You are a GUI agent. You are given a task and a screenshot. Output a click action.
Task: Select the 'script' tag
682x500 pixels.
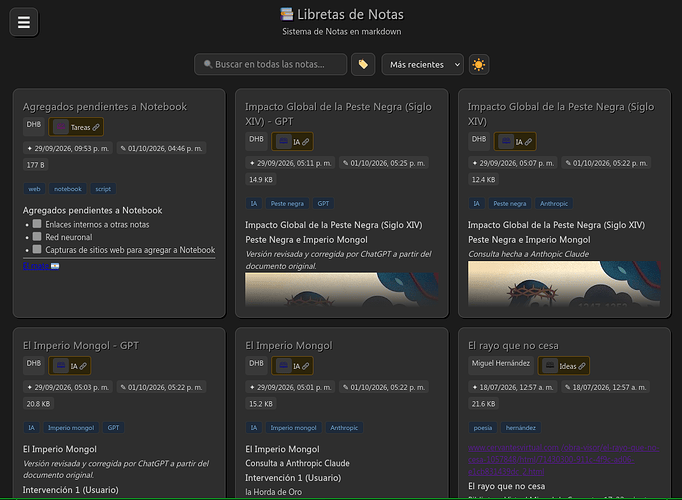click(103, 189)
